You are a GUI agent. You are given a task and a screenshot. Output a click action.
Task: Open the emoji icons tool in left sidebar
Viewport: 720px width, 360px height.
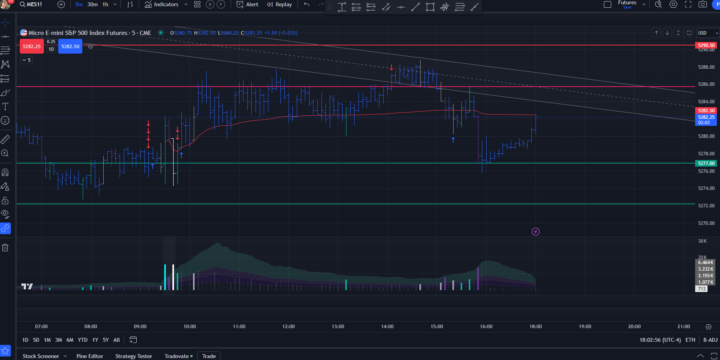coord(5,120)
